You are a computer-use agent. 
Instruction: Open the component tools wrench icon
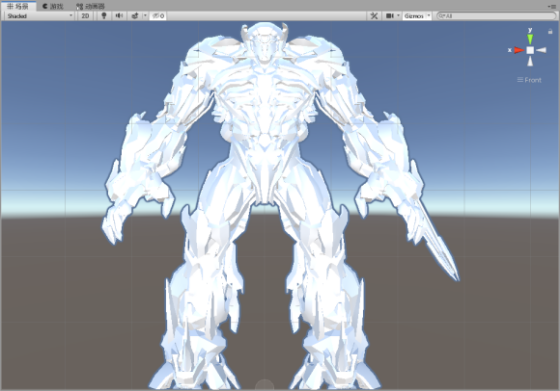pyautogui.click(x=374, y=16)
